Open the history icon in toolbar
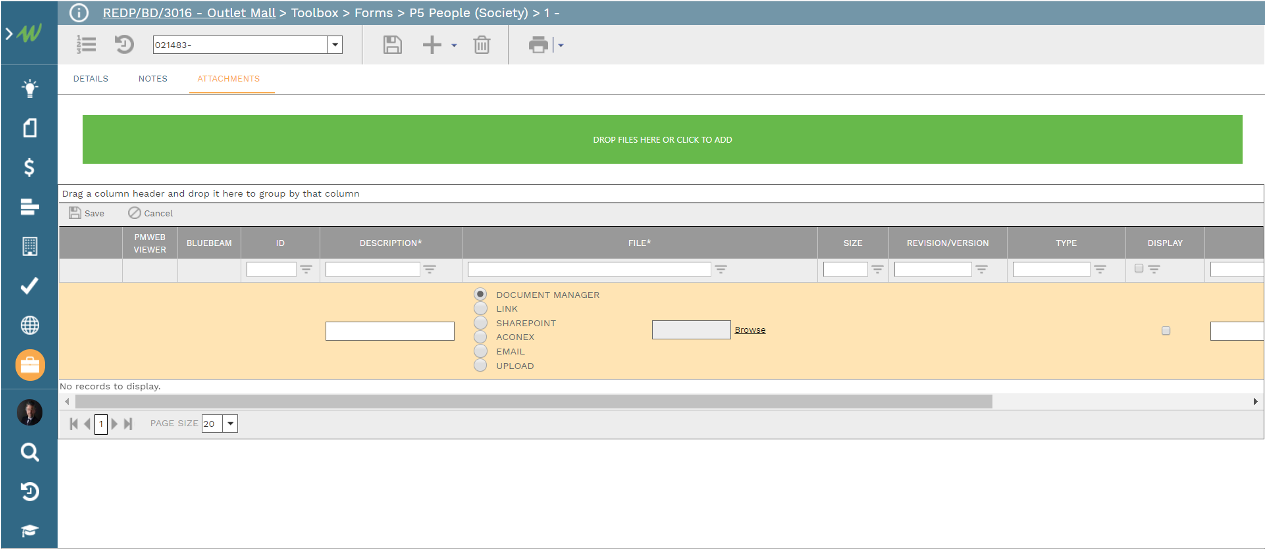1266x550 pixels. (124, 44)
